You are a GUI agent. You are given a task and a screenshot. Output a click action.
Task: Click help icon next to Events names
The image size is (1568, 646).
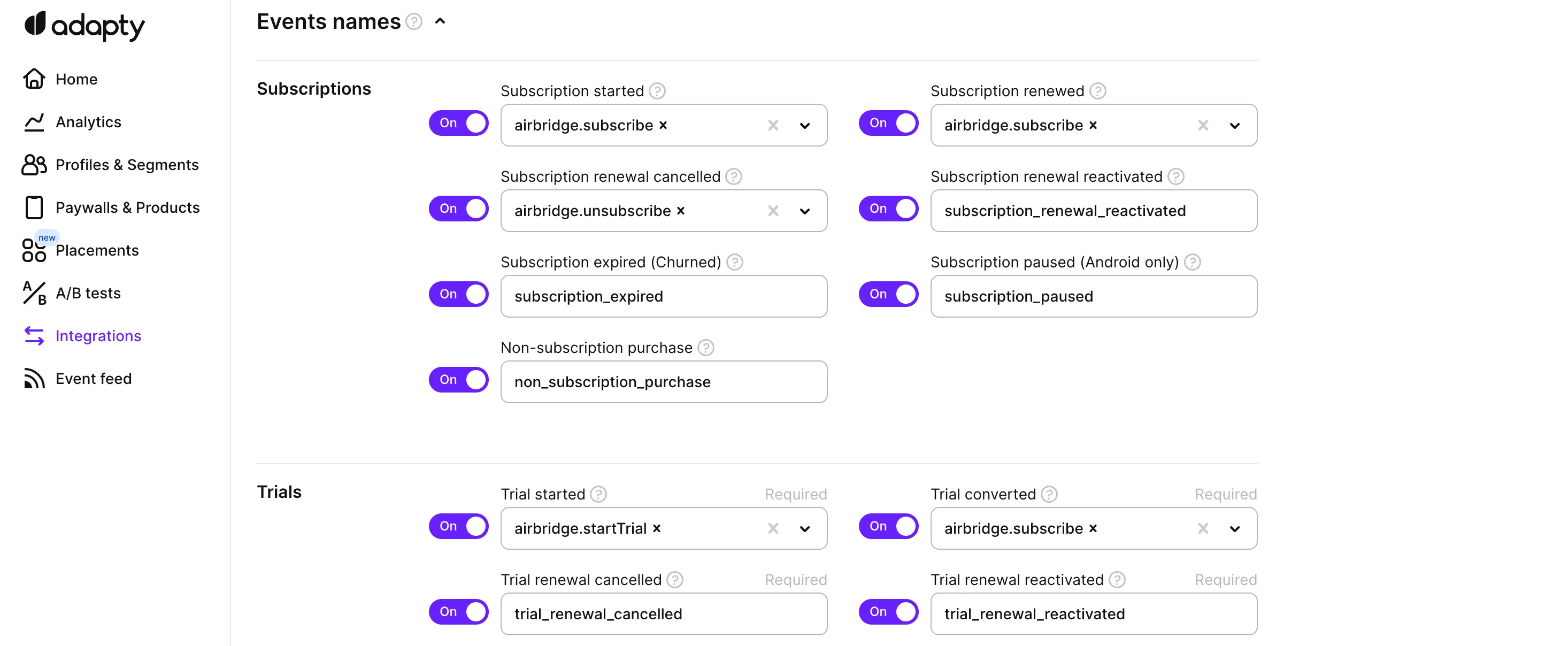pyautogui.click(x=414, y=22)
